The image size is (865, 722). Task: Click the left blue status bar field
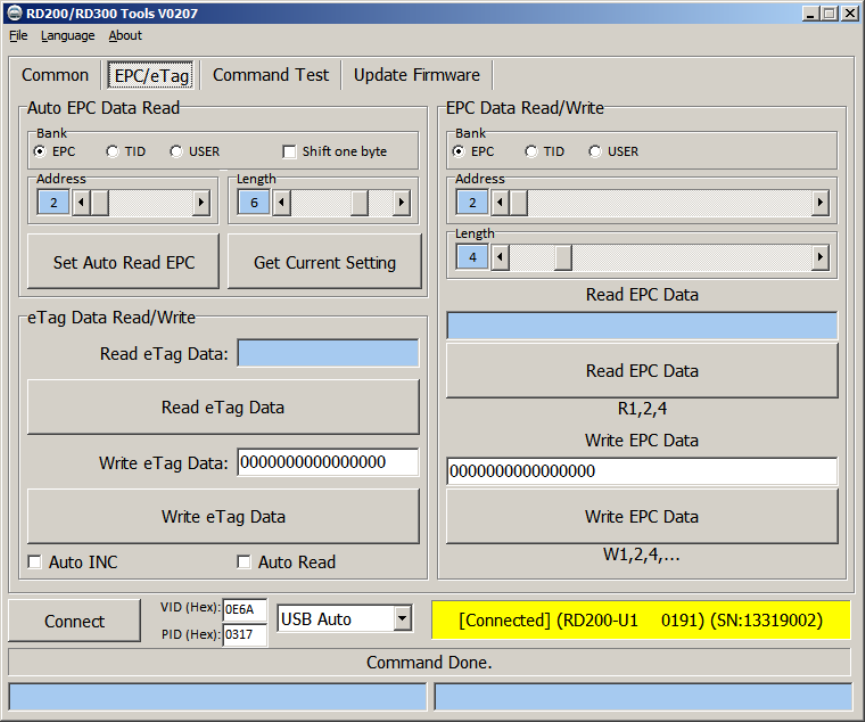(218, 697)
